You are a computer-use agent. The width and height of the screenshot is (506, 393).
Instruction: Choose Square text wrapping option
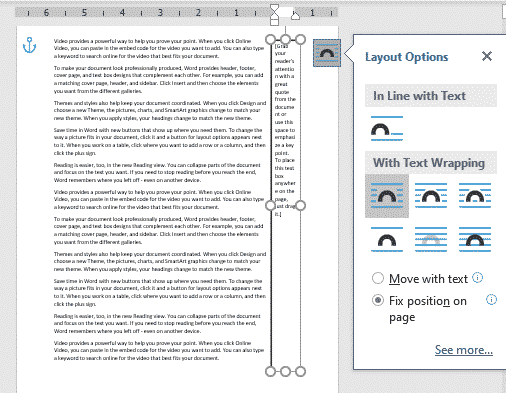pyautogui.click(x=387, y=196)
